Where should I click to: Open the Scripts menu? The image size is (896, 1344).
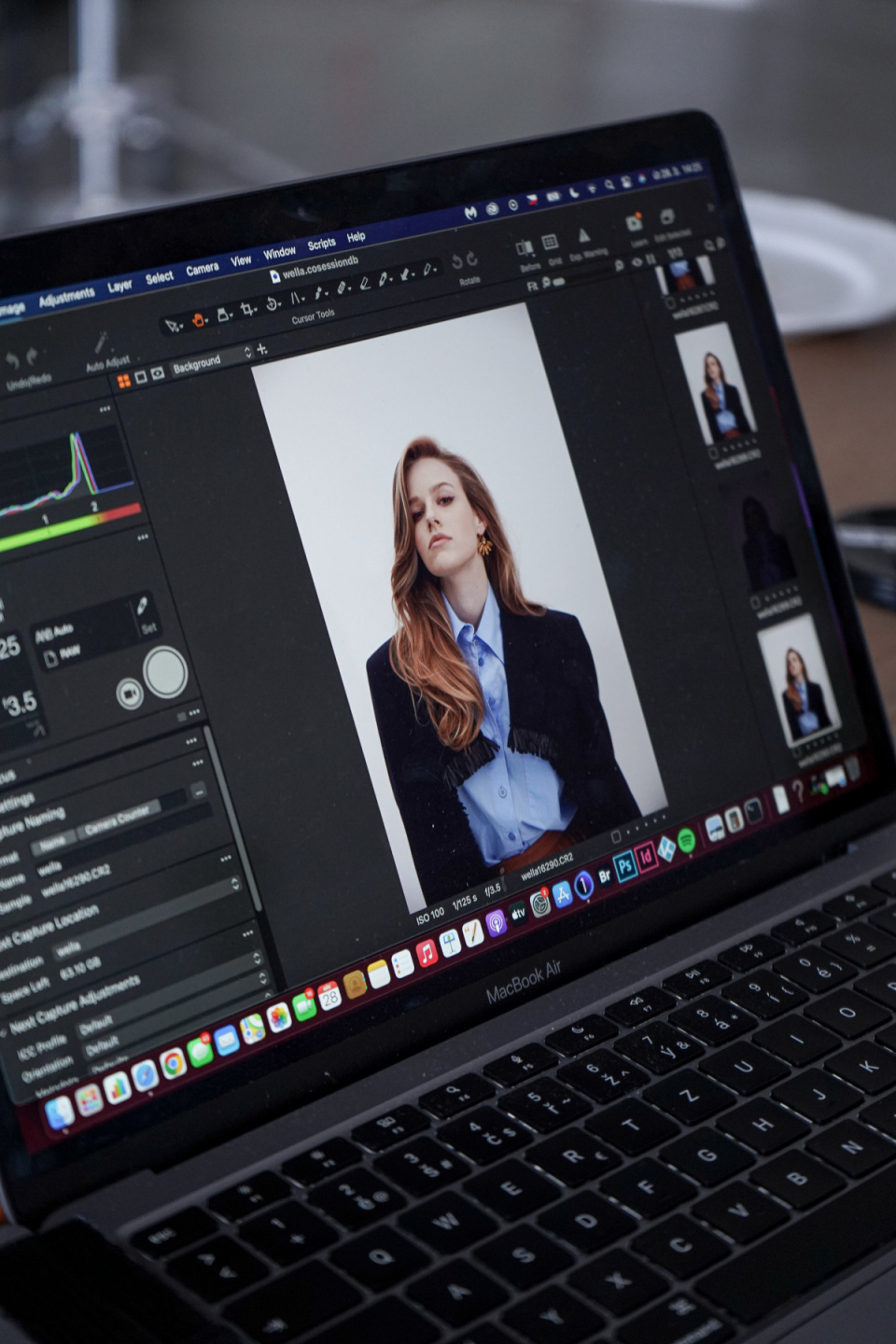click(321, 244)
